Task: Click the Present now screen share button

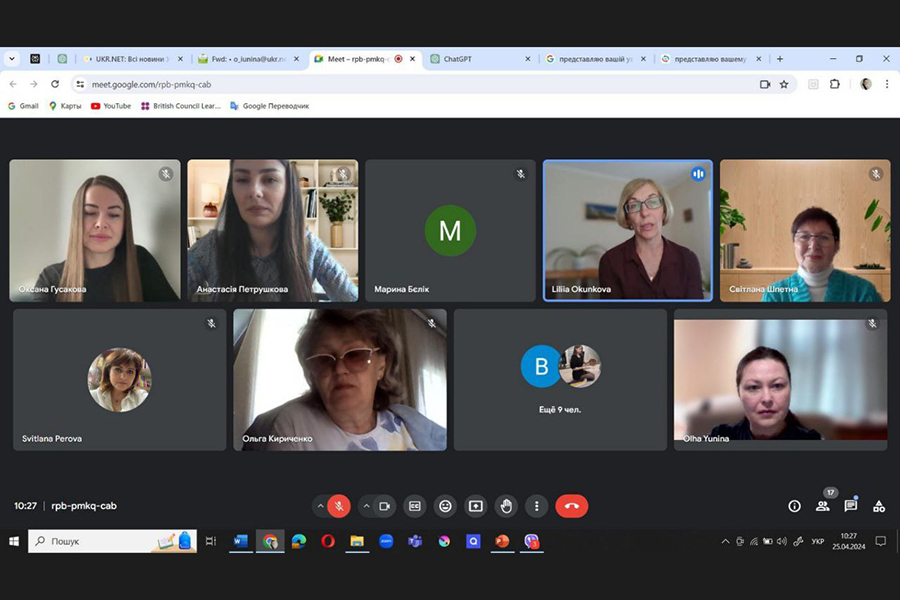Action: tap(476, 506)
